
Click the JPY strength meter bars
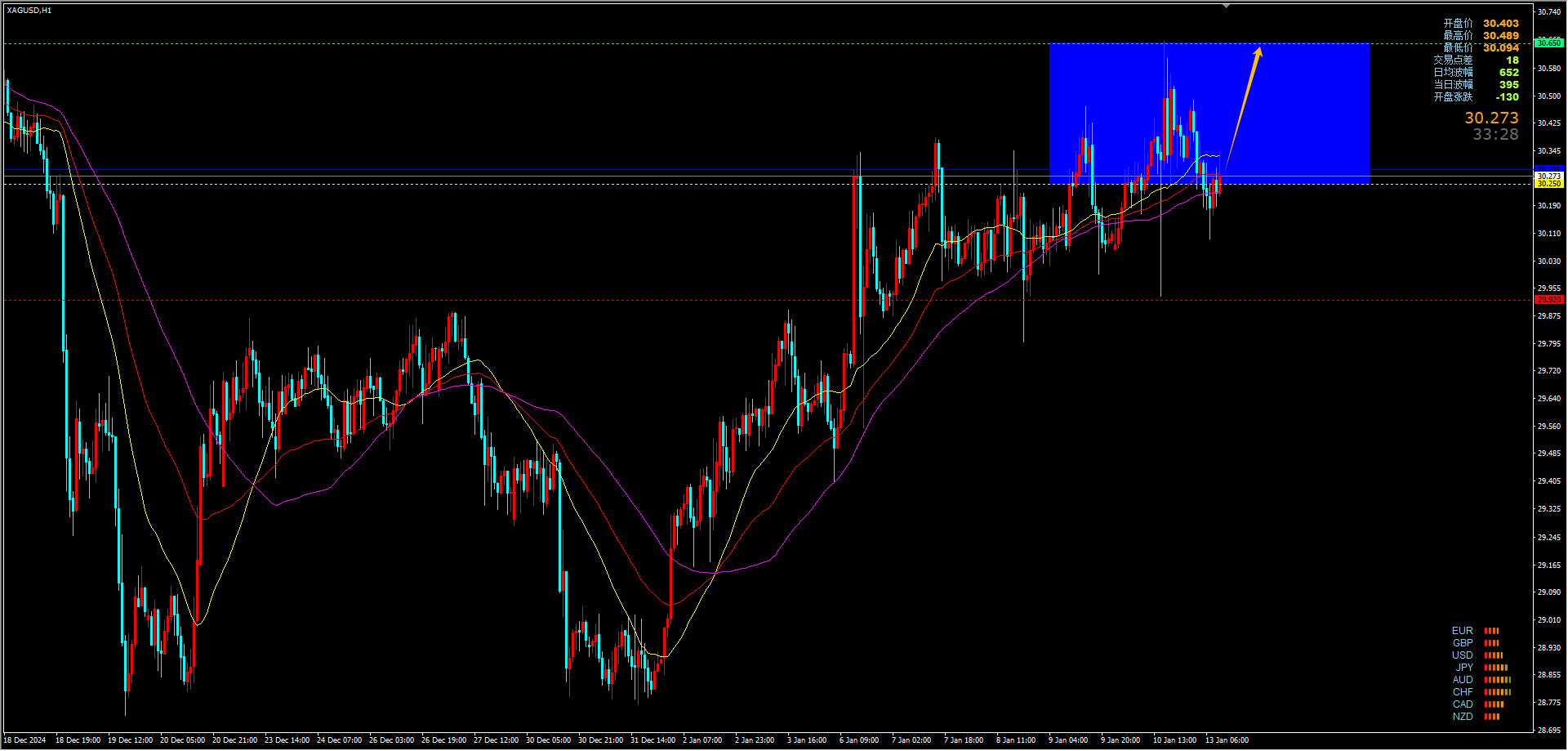coord(1496,668)
